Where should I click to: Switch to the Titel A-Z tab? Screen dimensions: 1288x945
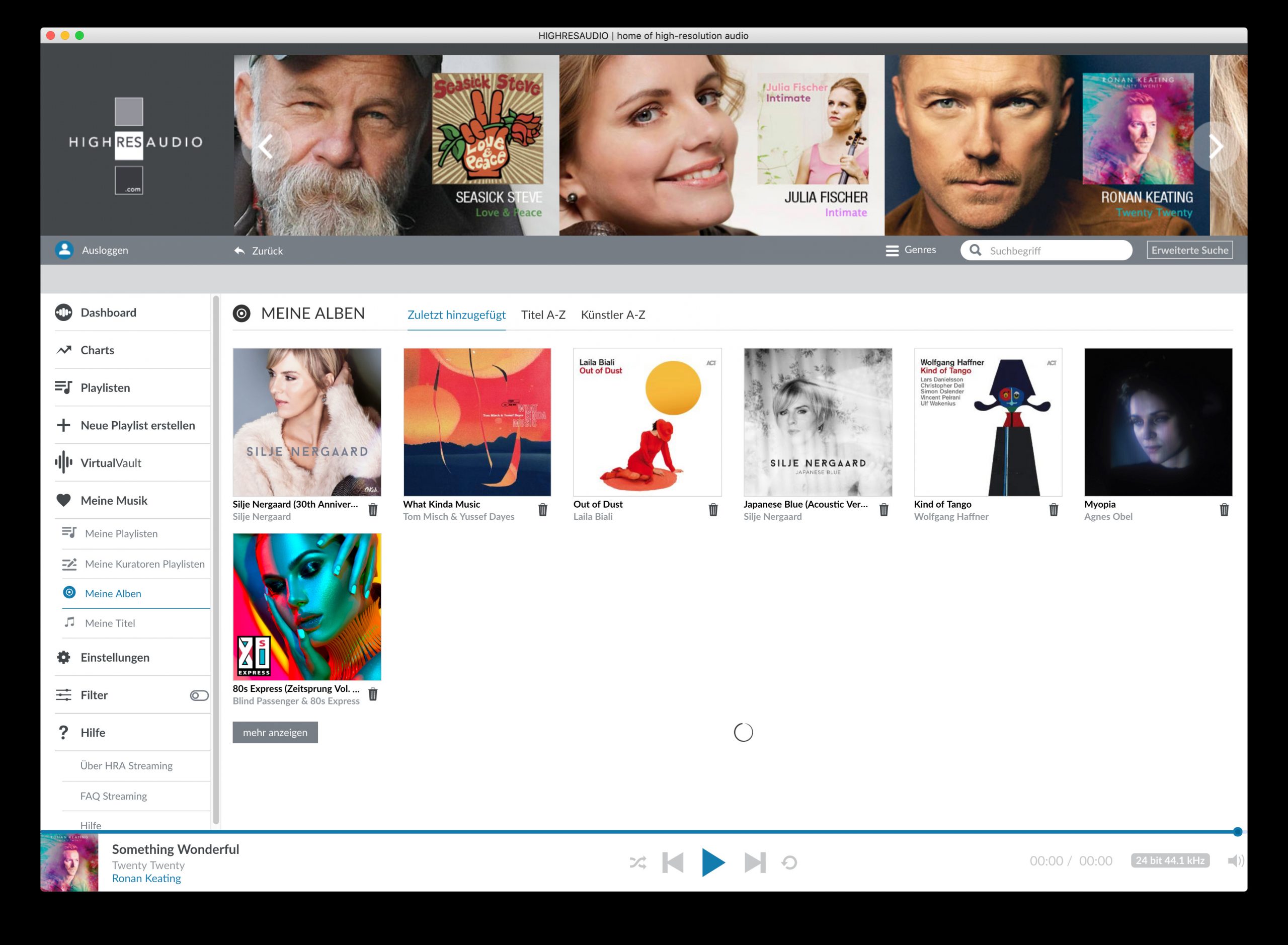(x=543, y=314)
